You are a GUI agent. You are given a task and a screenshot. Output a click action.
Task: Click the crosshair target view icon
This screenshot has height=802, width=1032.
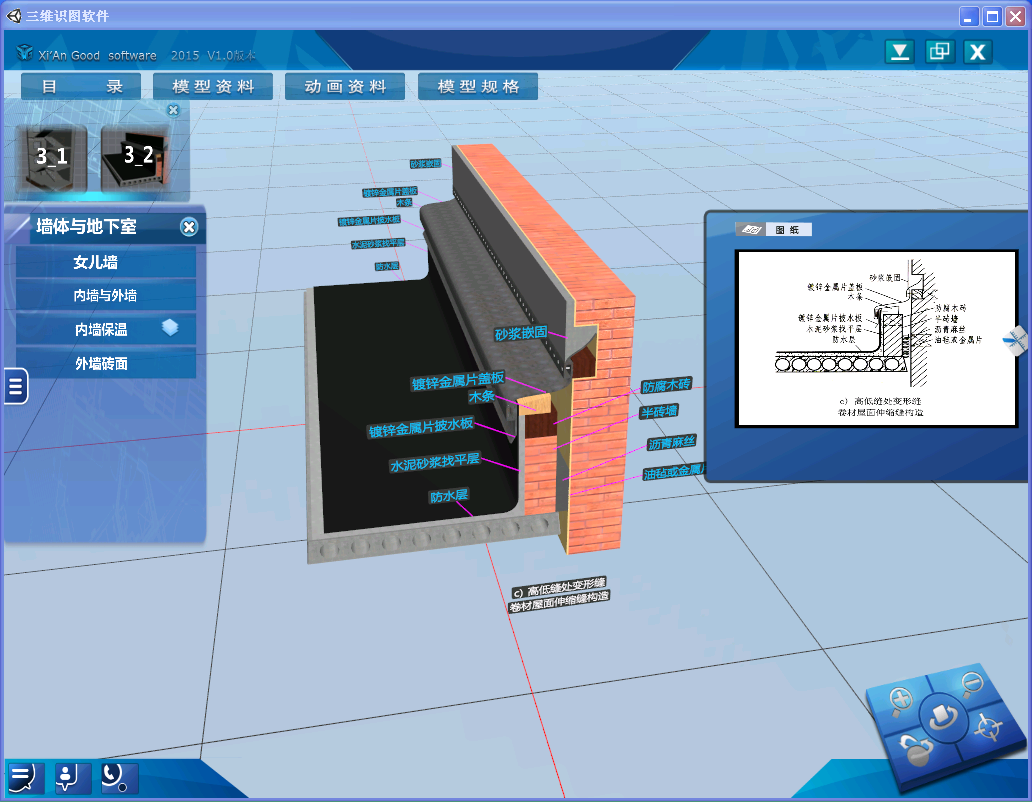pos(987,725)
